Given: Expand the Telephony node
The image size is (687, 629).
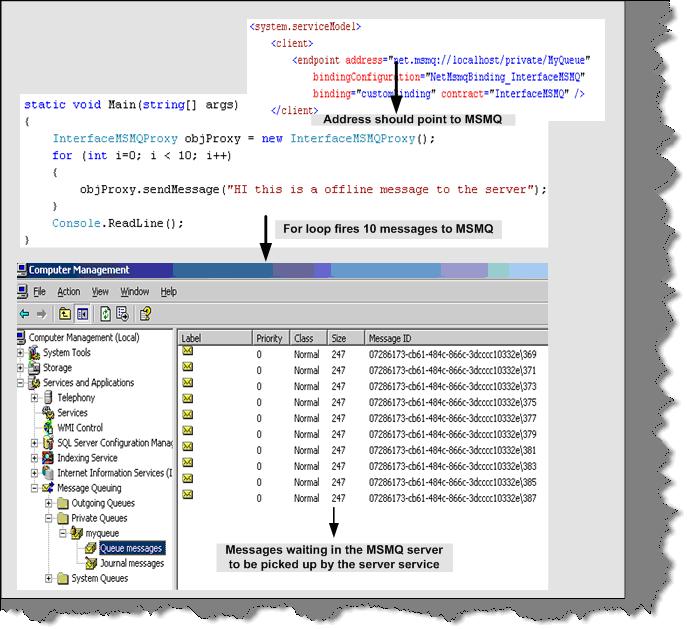Looking at the screenshot, I should click(35, 398).
